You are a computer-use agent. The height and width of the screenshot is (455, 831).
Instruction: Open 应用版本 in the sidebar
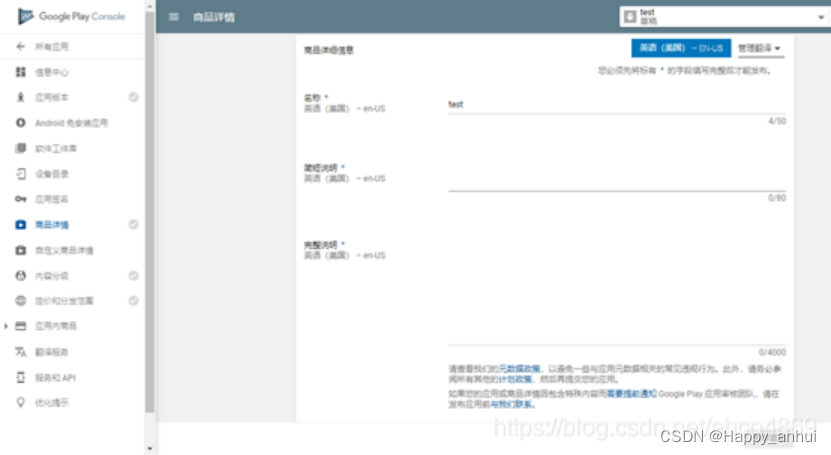52,97
